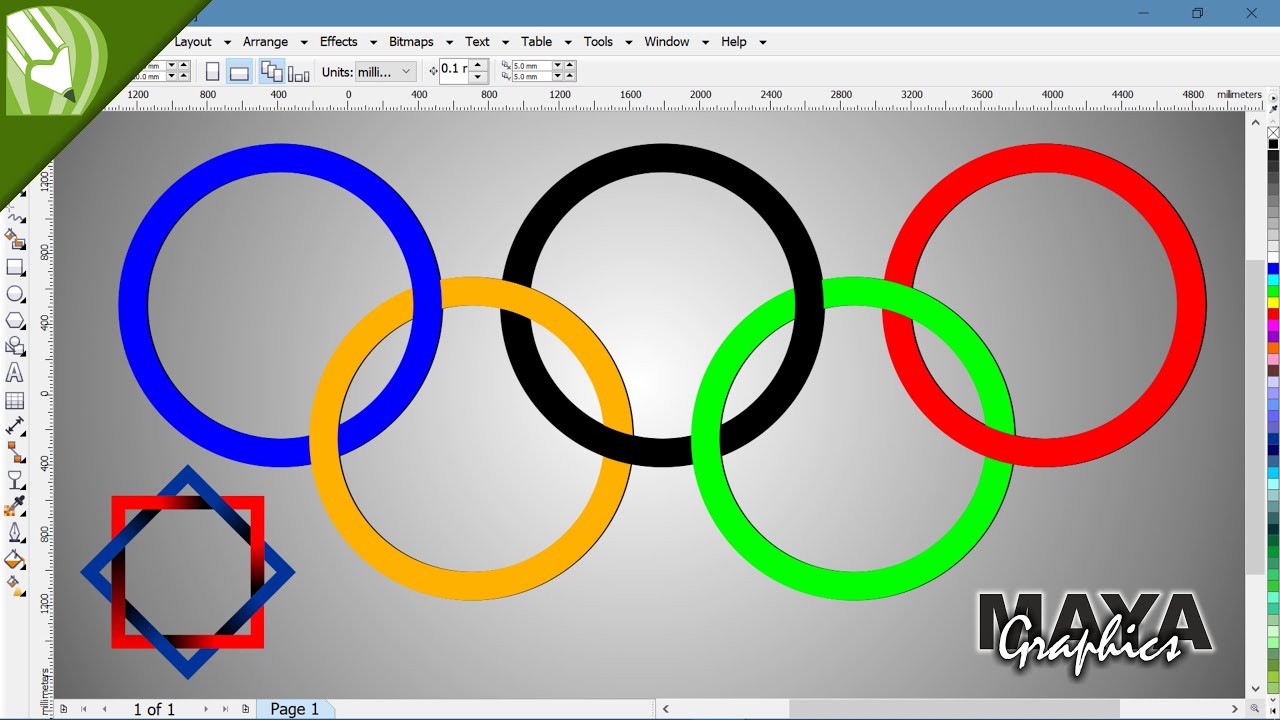Go to the next page
Screen dimensions: 1280x720
(x=206, y=709)
